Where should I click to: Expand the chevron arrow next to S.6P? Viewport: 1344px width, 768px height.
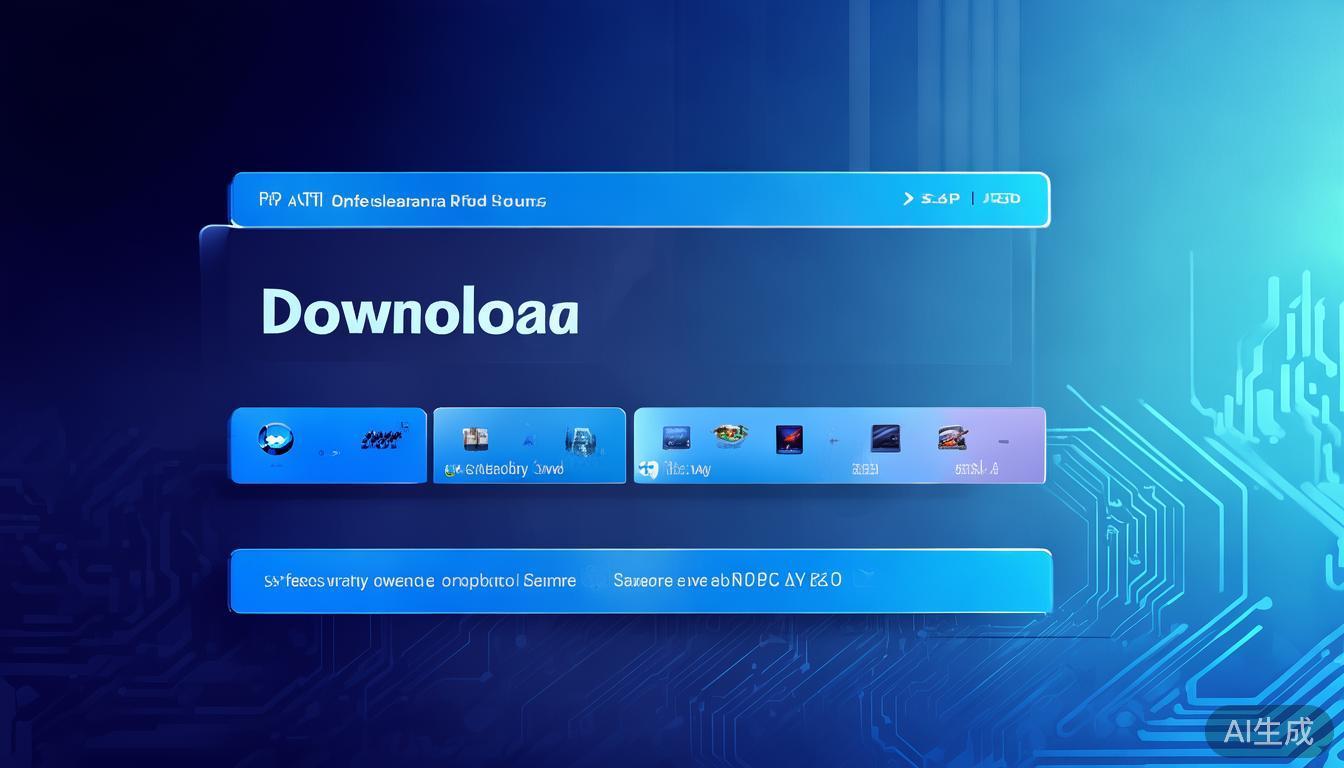tap(908, 199)
